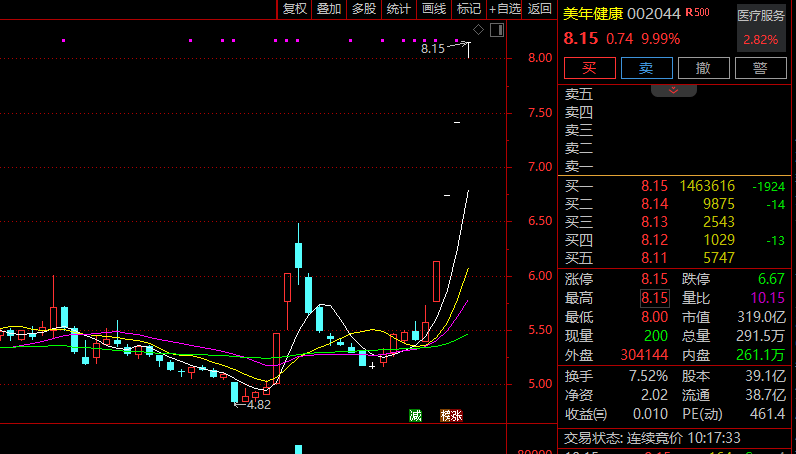Image resolution: width=796 pixels, height=454 pixels.
Task: Select the 画线 drawing tool
Action: [x=434, y=9]
